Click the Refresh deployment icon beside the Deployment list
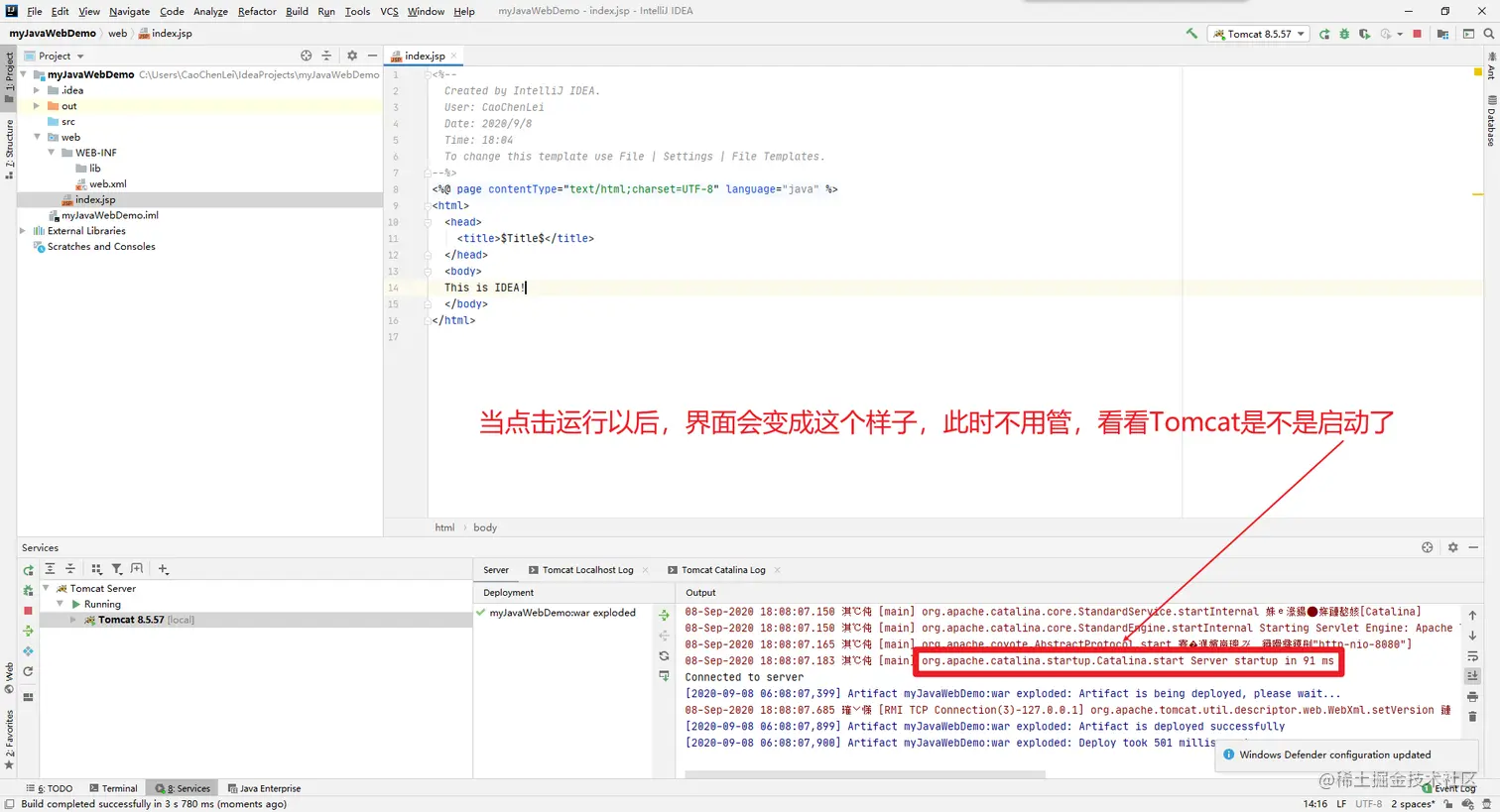The image size is (1500, 812). 664,656
